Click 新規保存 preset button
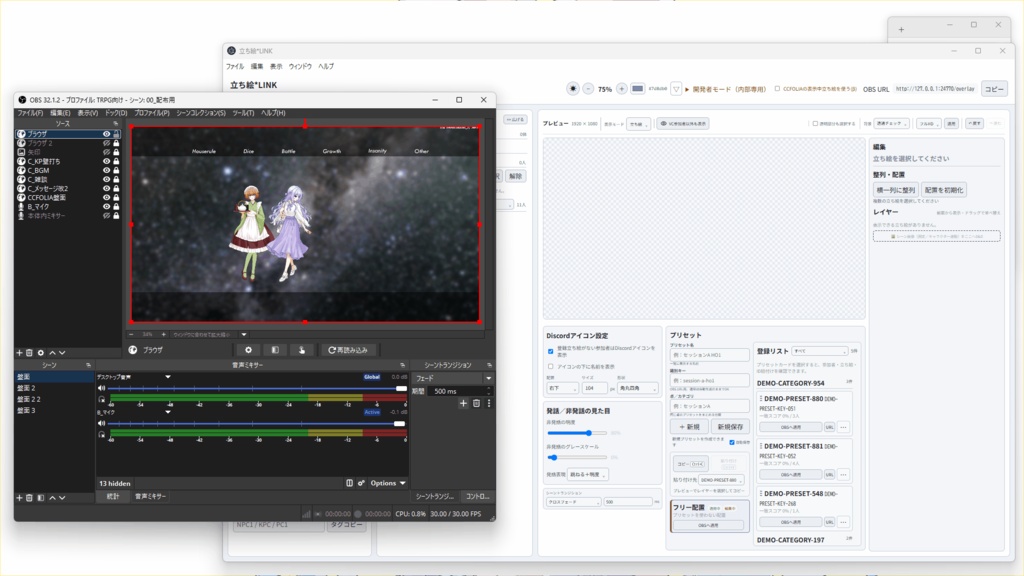 click(x=729, y=427)
